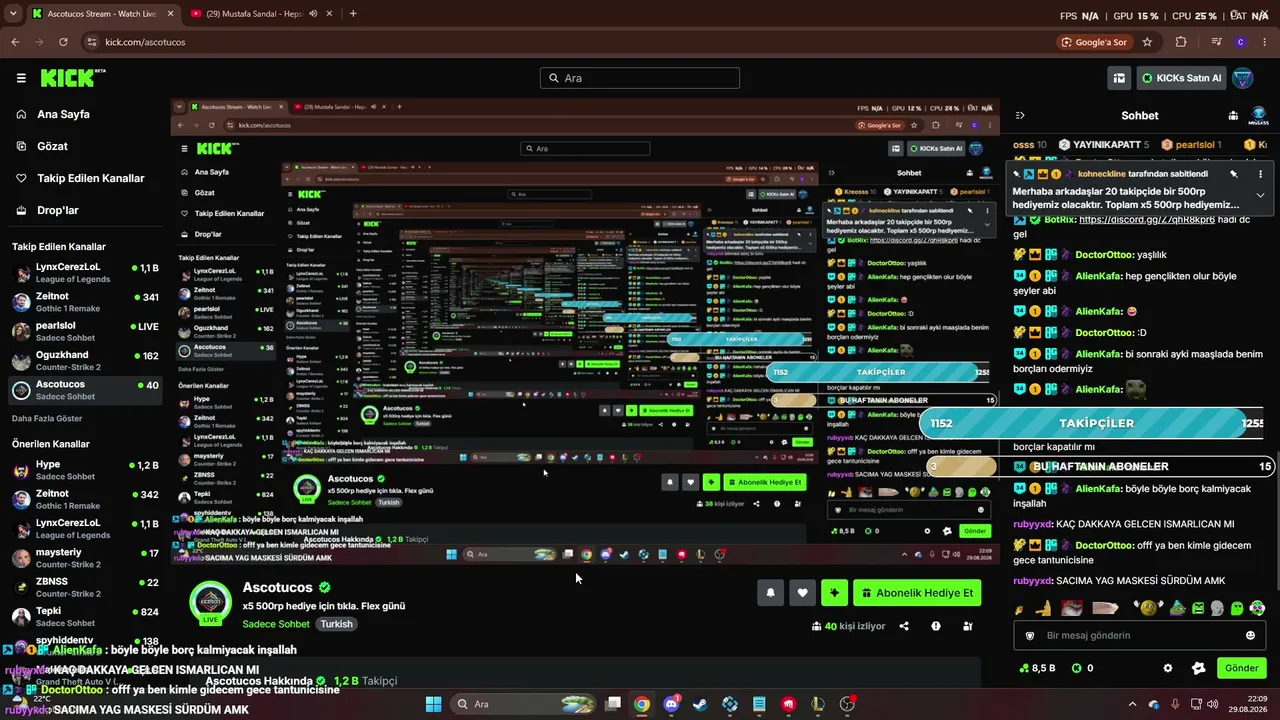This screenshot has width=1280, height=720.
Task: Go back in the browser
Action: coord(15,42)
